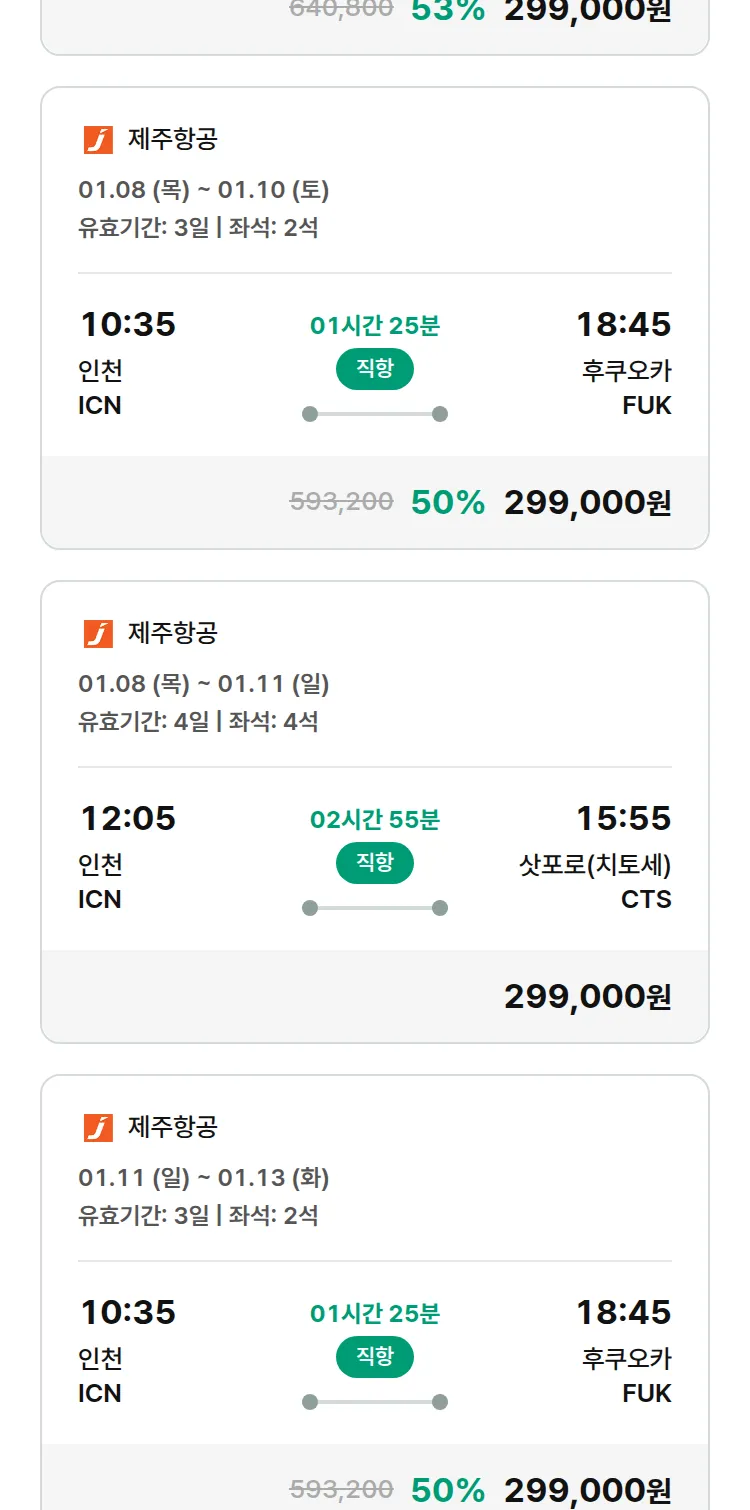Click Jeju Air logo on Sapporo flight card

pyautogui.click(x=98, y=634)
